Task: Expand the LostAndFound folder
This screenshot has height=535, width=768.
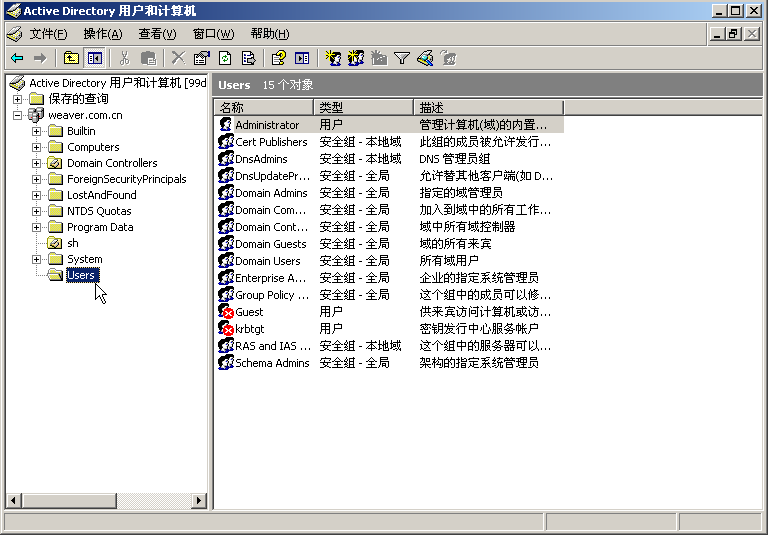Action: (36, 195)
